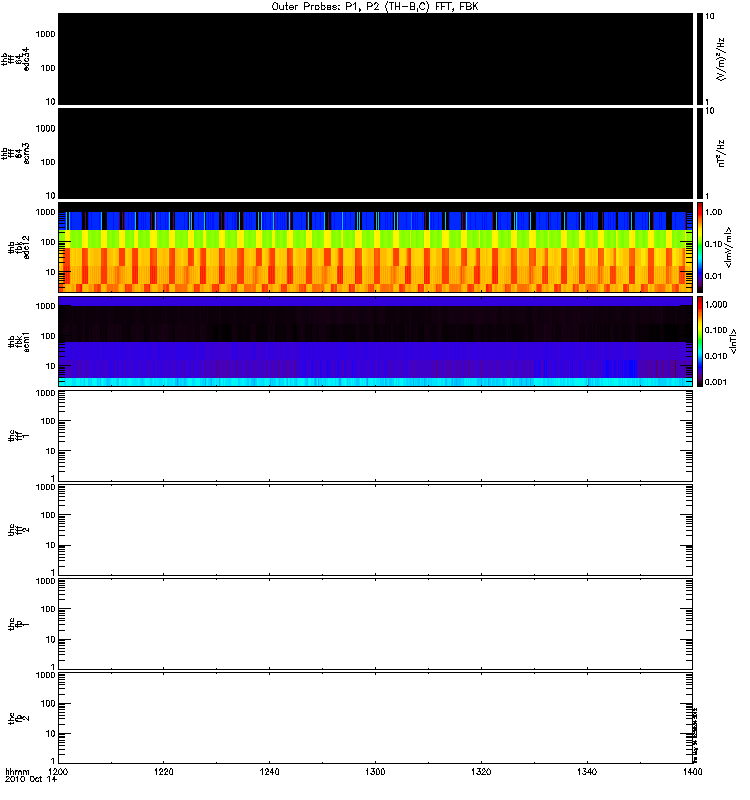Click the rainbow <|nT|> color bar
The height and width of the screenshot is (800, 750).
coord(700,341)
